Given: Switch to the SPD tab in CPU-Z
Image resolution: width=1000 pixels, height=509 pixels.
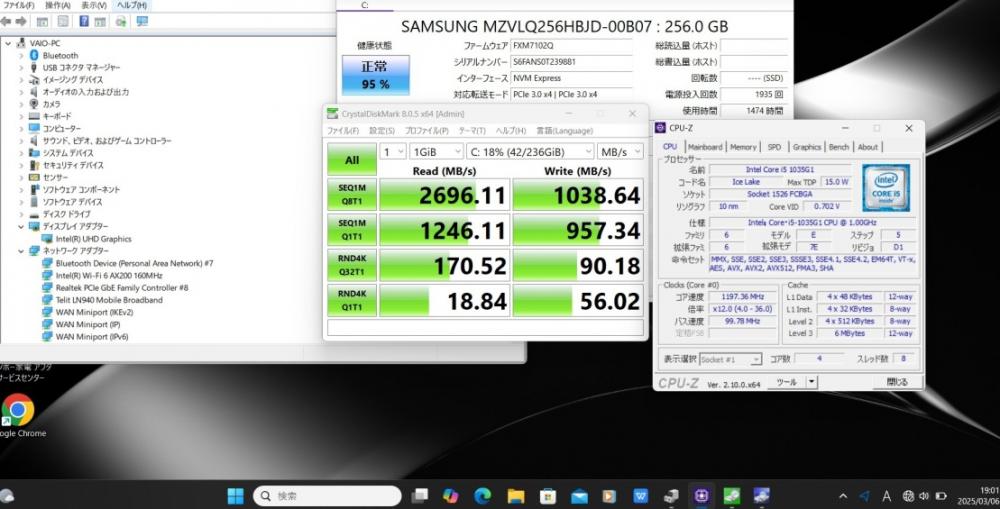Looking at the screenshot, I should [774, 147].
